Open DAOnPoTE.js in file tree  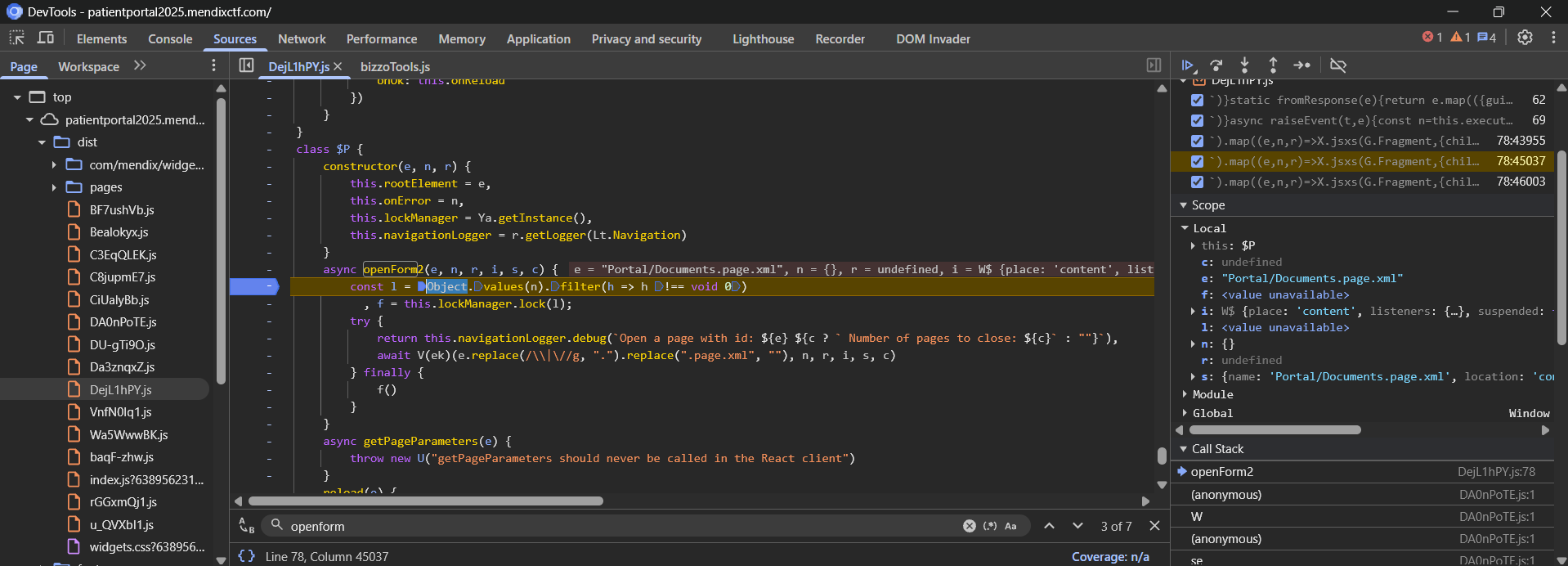[123, 322]
